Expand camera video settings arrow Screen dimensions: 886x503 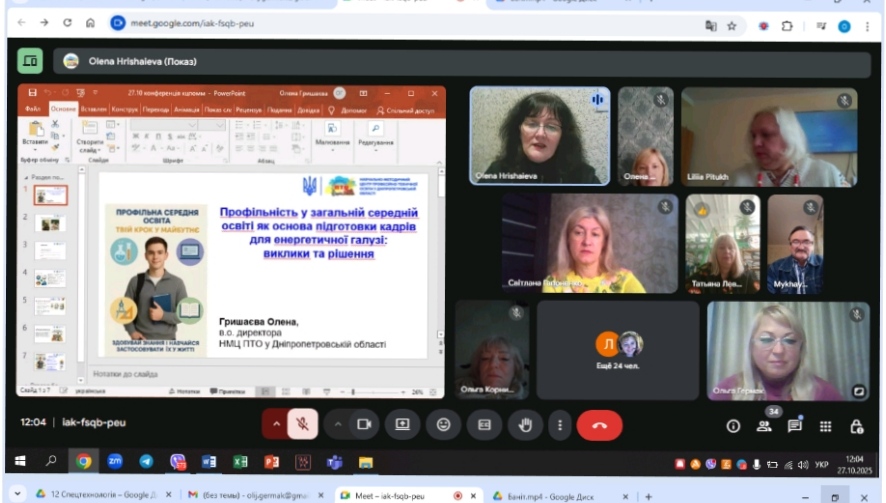[338, 424]
